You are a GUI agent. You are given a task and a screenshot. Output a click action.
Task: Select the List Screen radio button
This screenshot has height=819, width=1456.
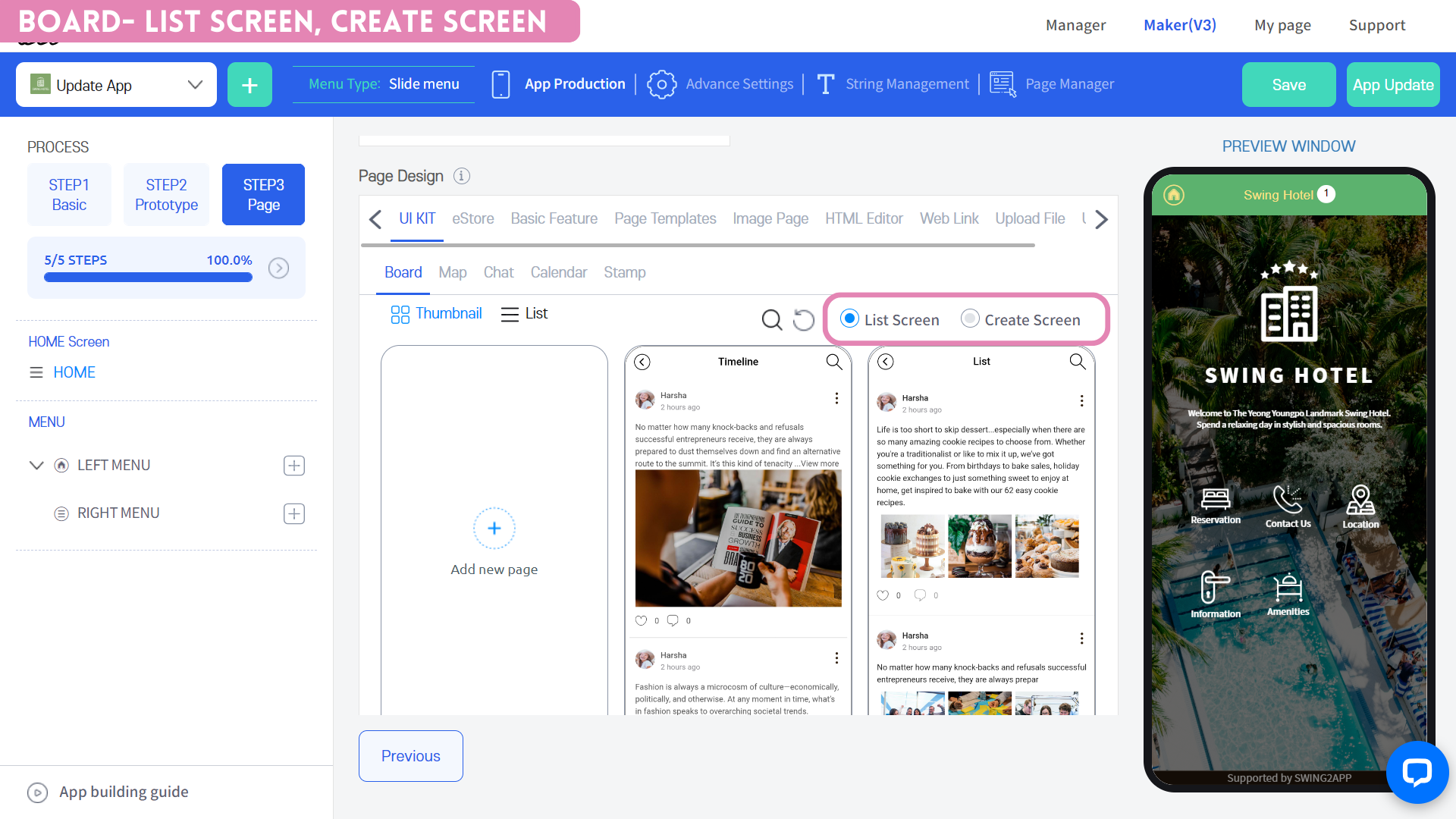click(x=850, y=319)
